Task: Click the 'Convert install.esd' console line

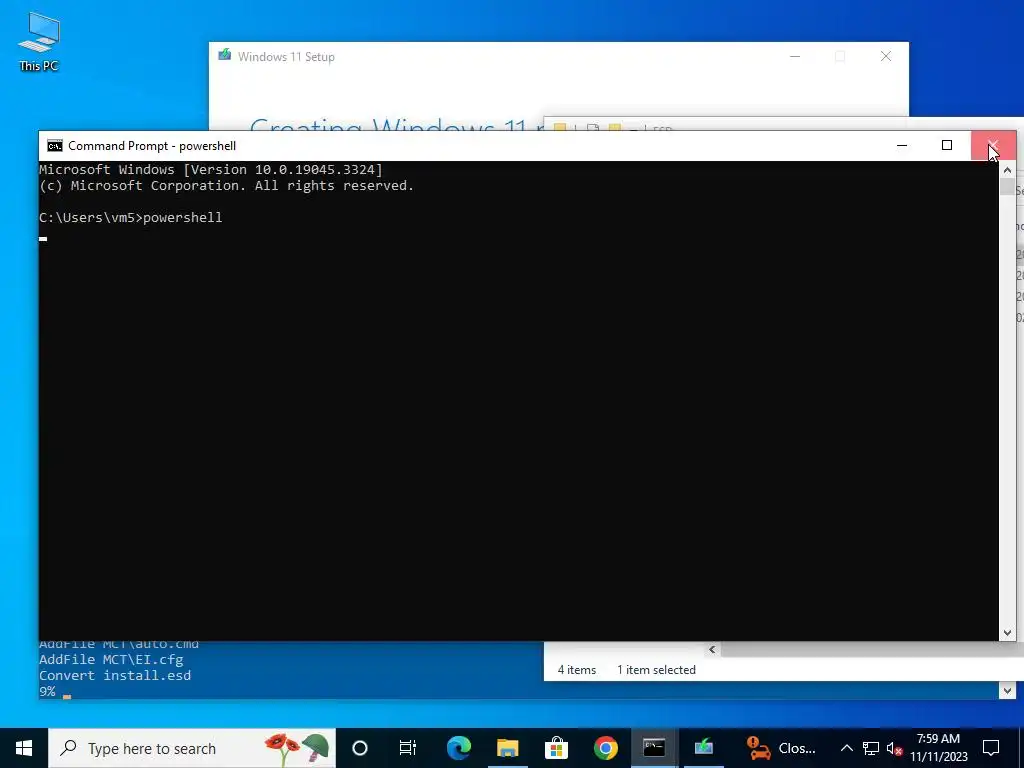Action: (x=115, y=675)
